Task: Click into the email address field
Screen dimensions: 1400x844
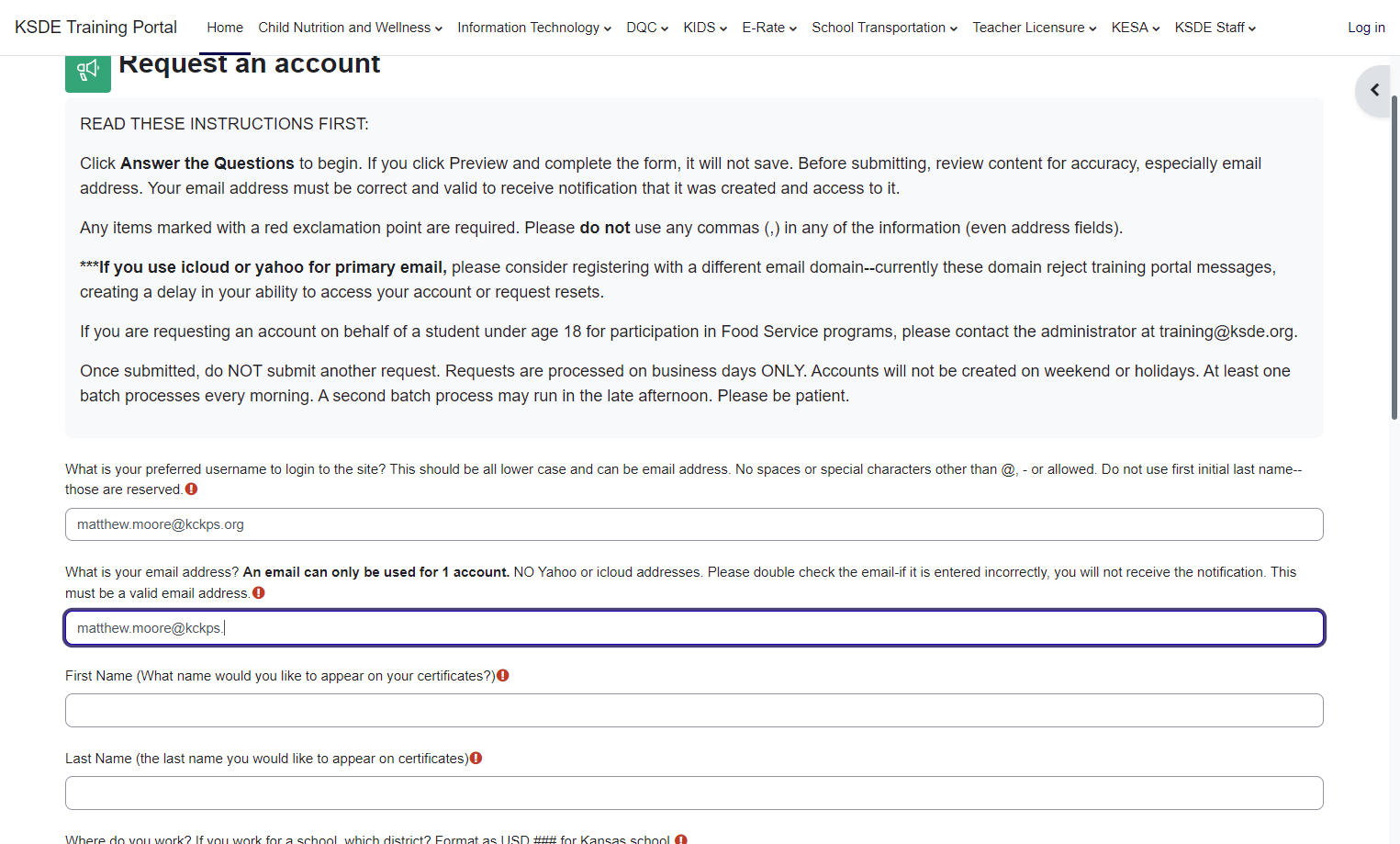Action: (694, 628)
